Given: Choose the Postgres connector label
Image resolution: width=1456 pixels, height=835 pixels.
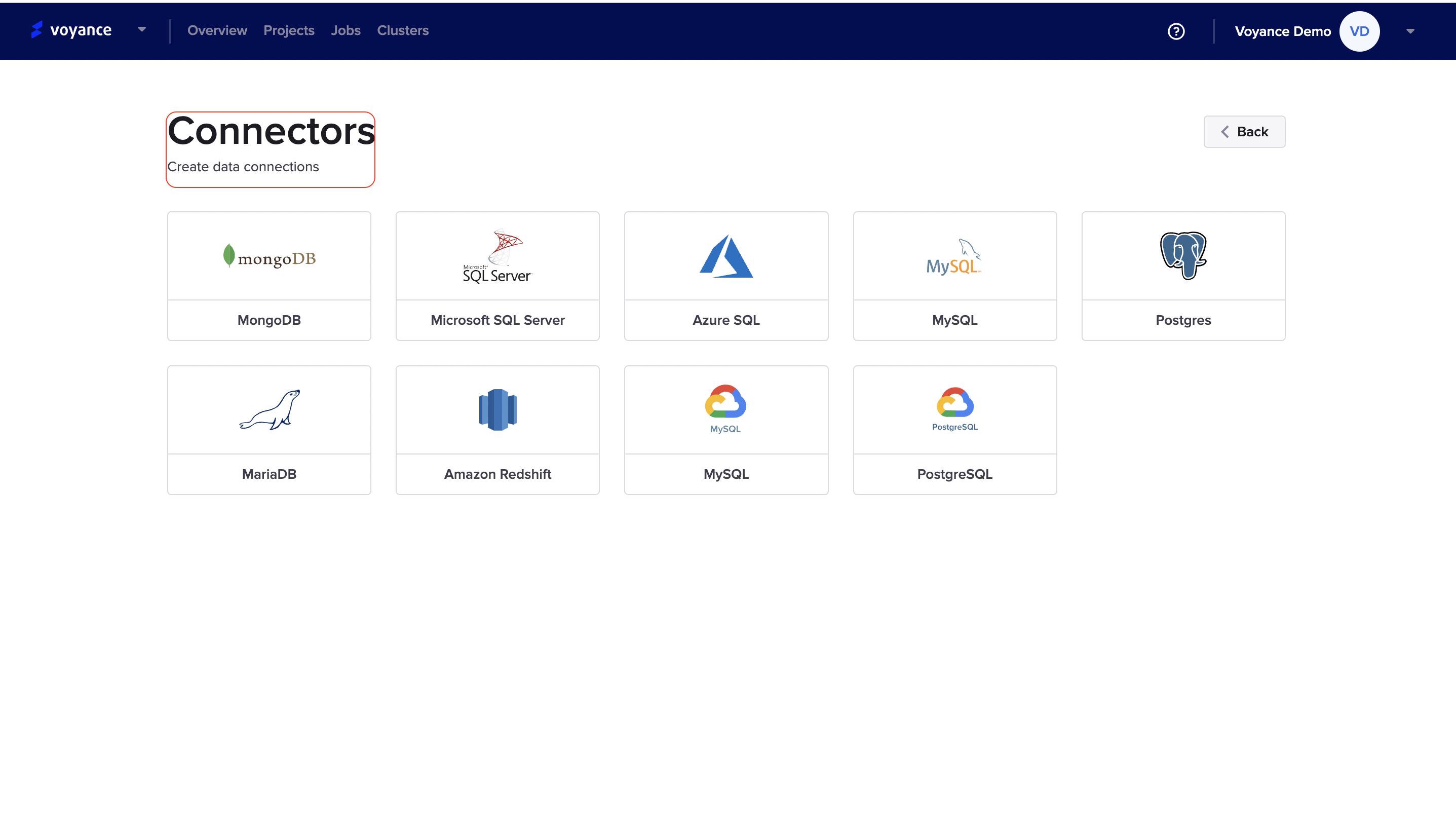Looking at the screenshot, I should coord(1183,320).
